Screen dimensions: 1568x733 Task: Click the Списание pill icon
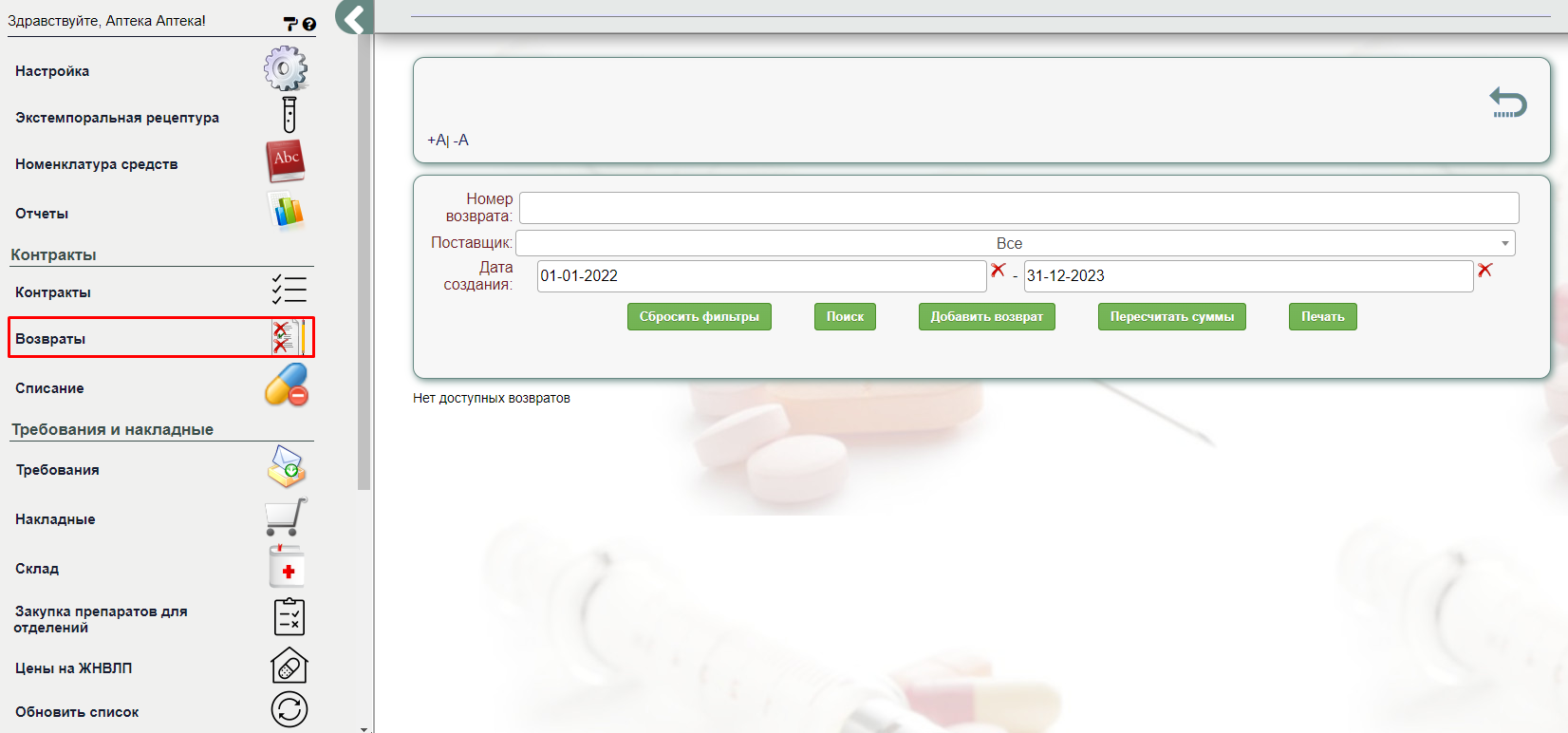coord(287,385)
